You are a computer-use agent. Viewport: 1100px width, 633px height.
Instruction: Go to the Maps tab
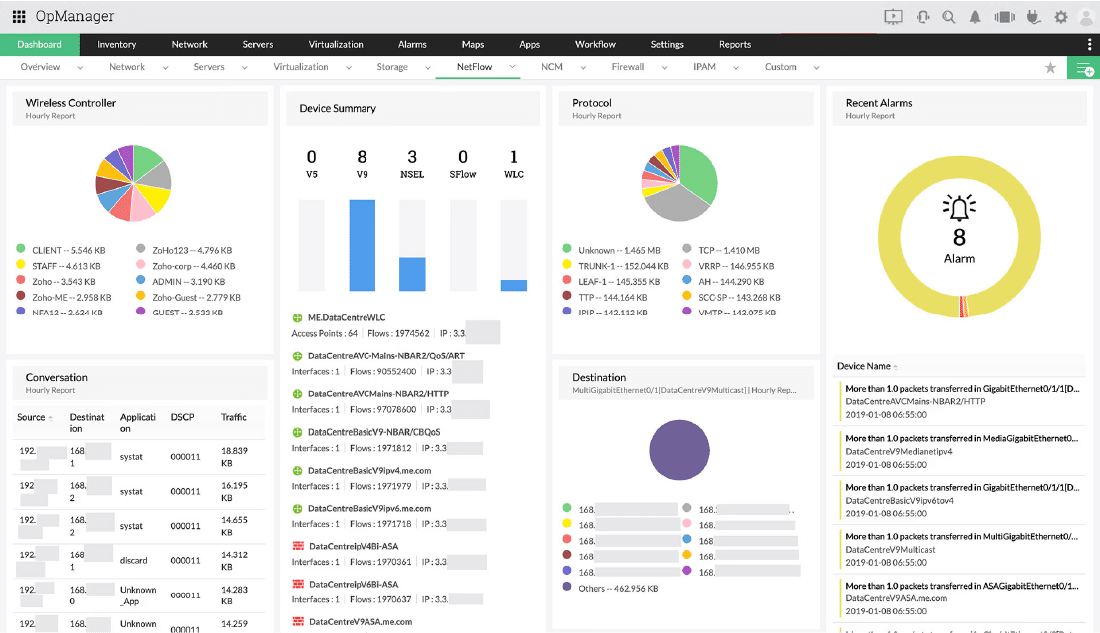(x=473, y=44)
